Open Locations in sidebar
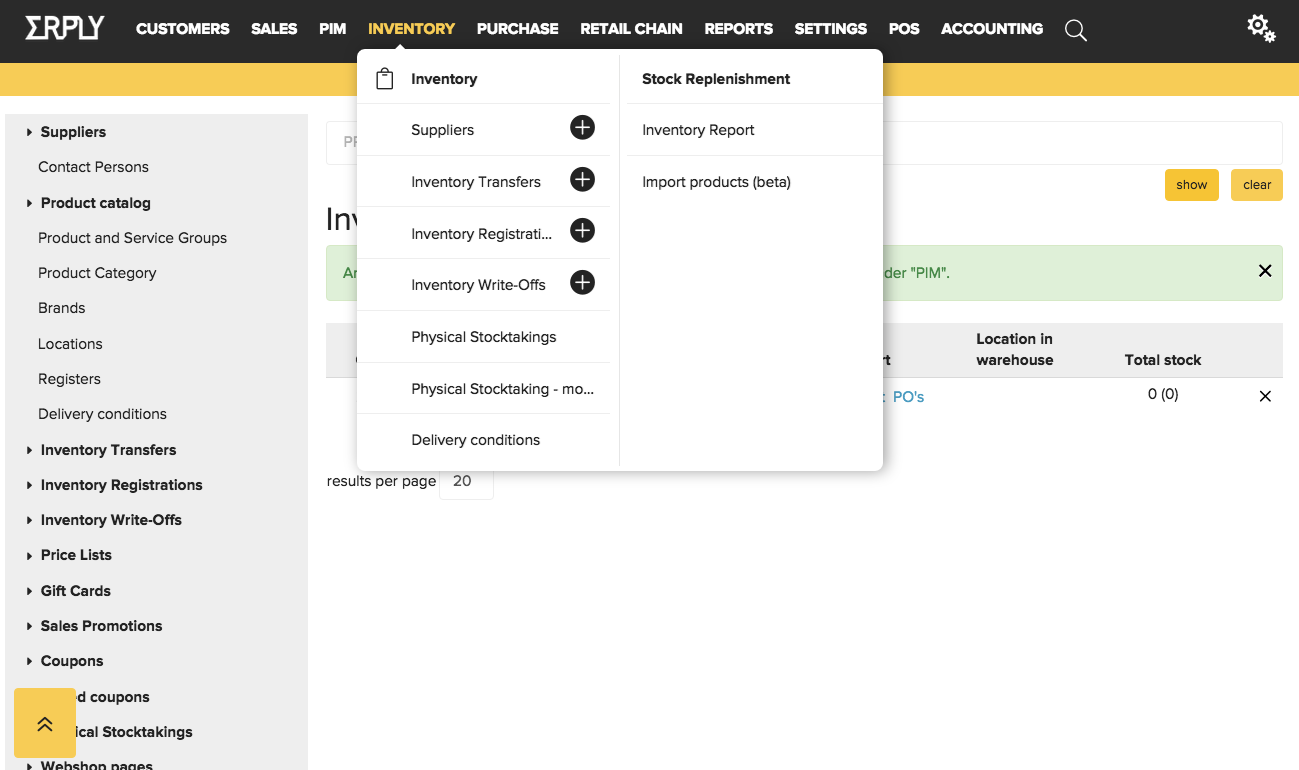The image size is (1299, 770). pyautogui.click(x=70, y=344)
